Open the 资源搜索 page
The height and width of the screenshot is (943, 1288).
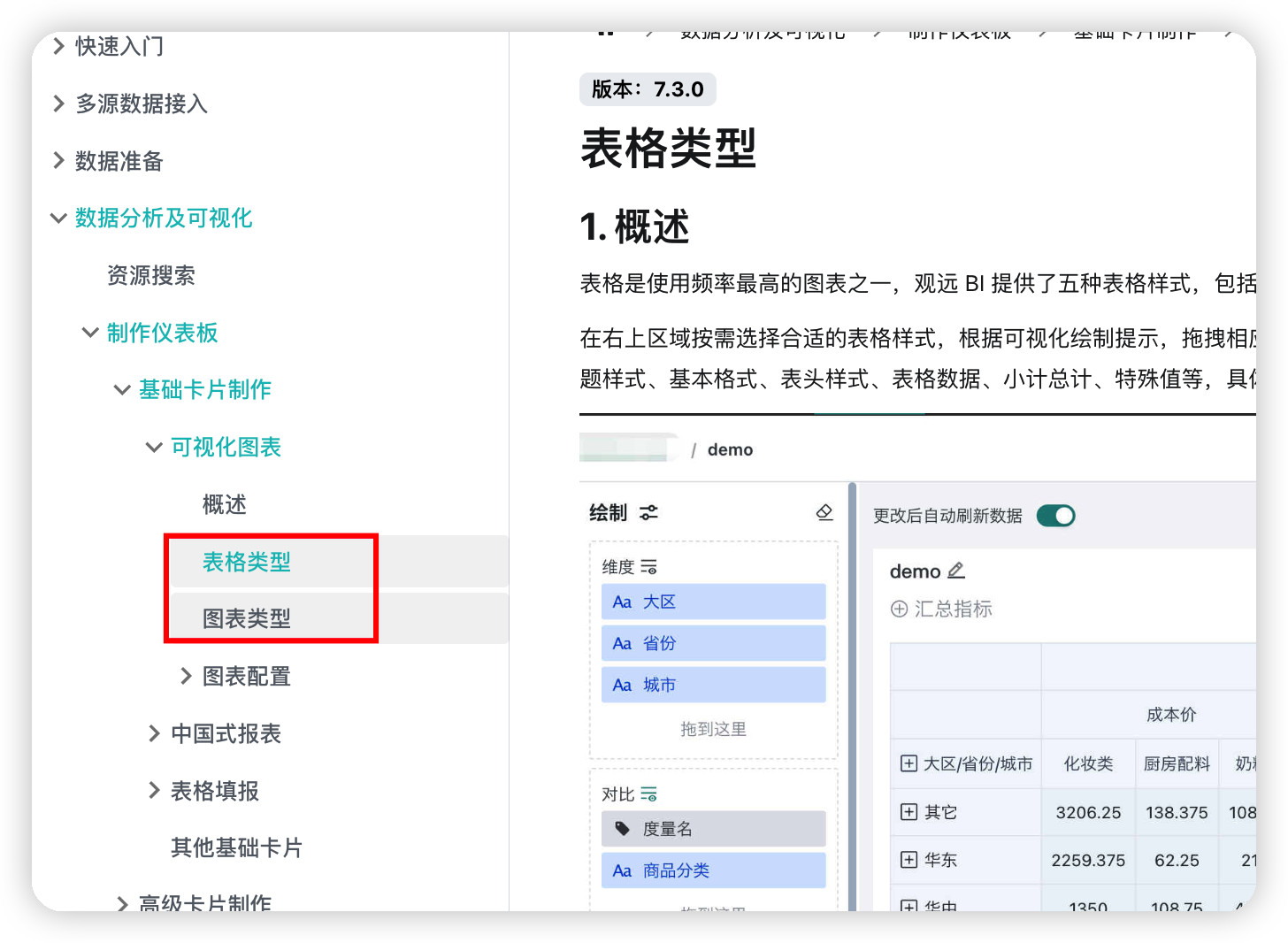tap(151, 275)
